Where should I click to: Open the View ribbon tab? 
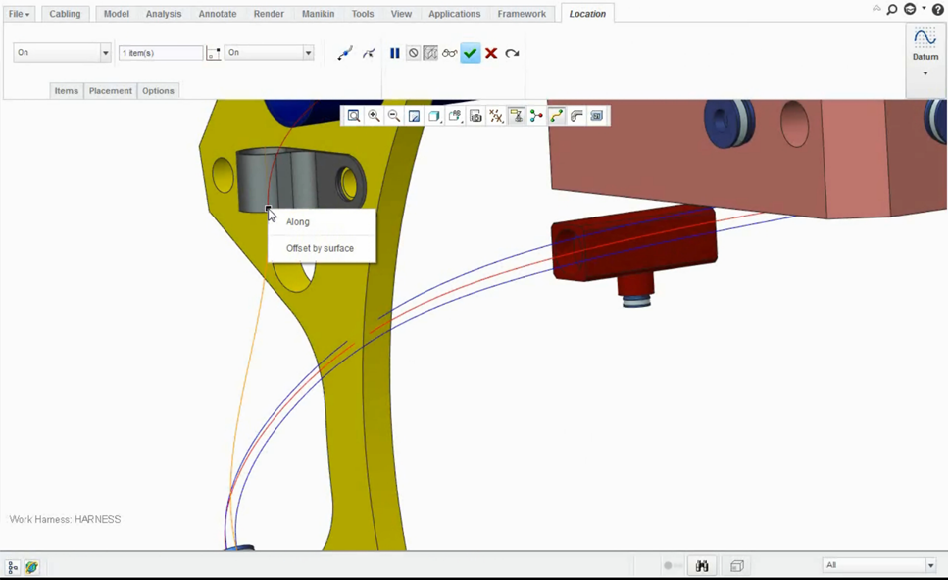(x=401, y=14)
